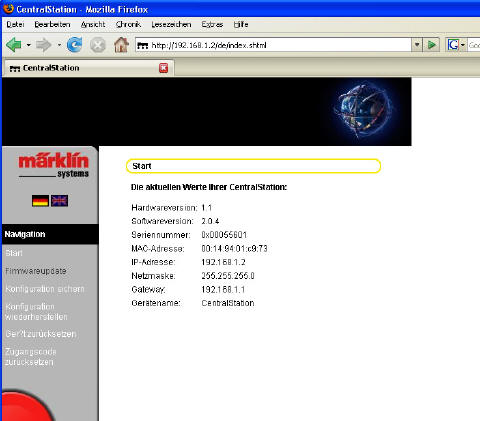Open Konfiguration sichern link

45,289
